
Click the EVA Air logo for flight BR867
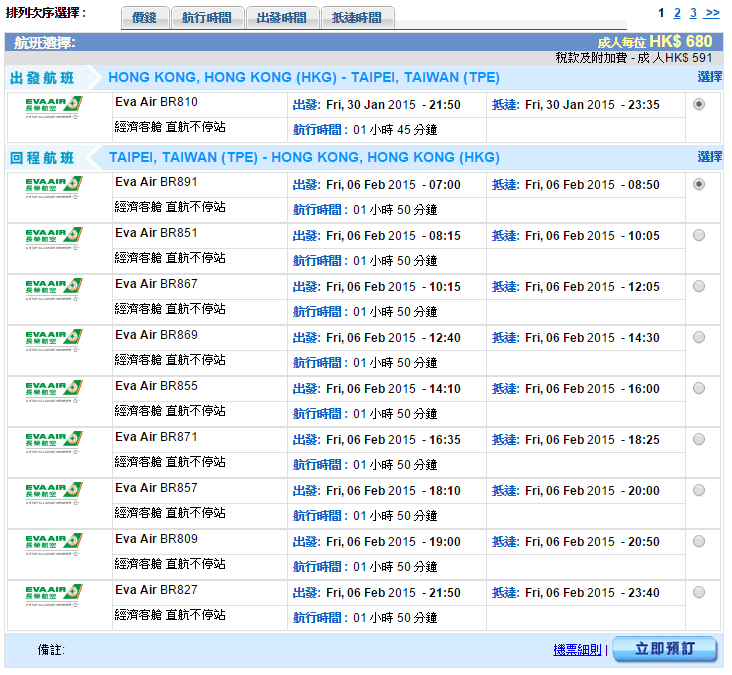point(54,289)
